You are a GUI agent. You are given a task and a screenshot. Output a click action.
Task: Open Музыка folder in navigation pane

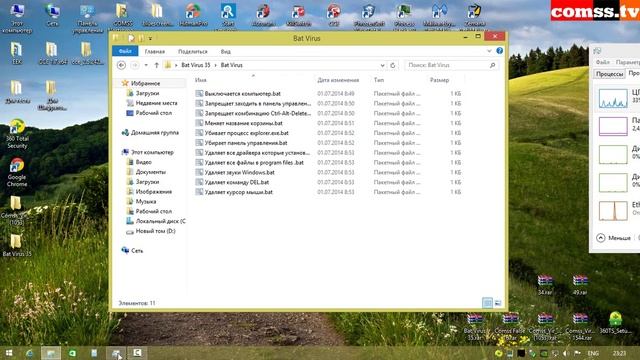click(x=146, y=201)
